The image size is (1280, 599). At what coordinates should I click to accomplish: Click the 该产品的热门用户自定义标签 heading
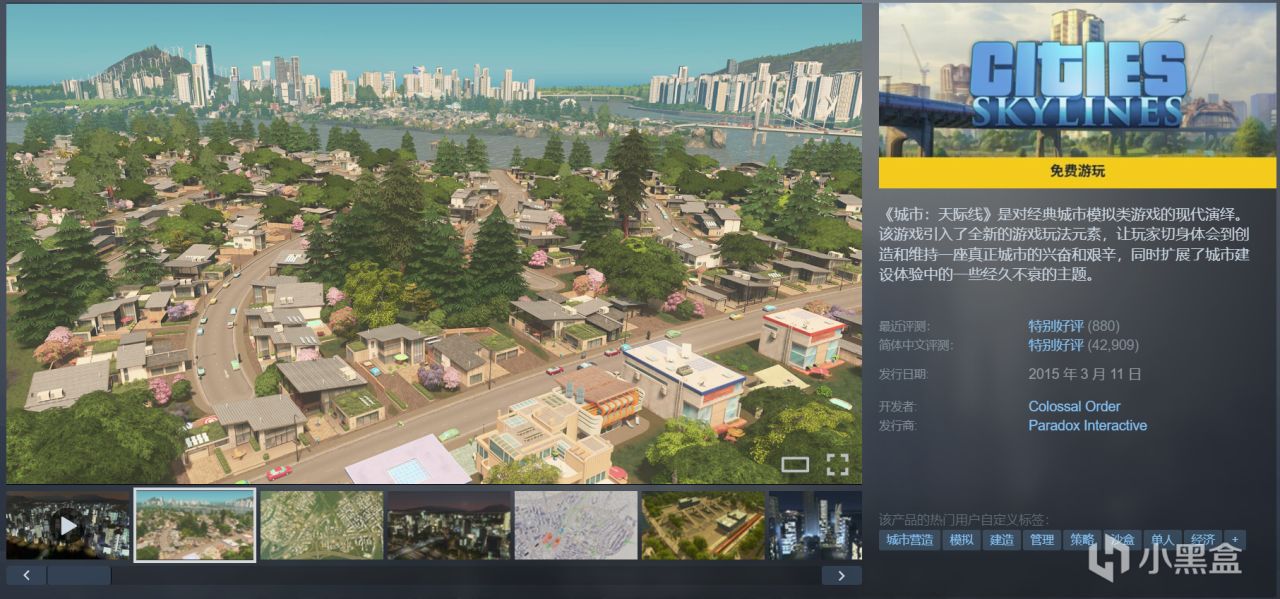964,519
